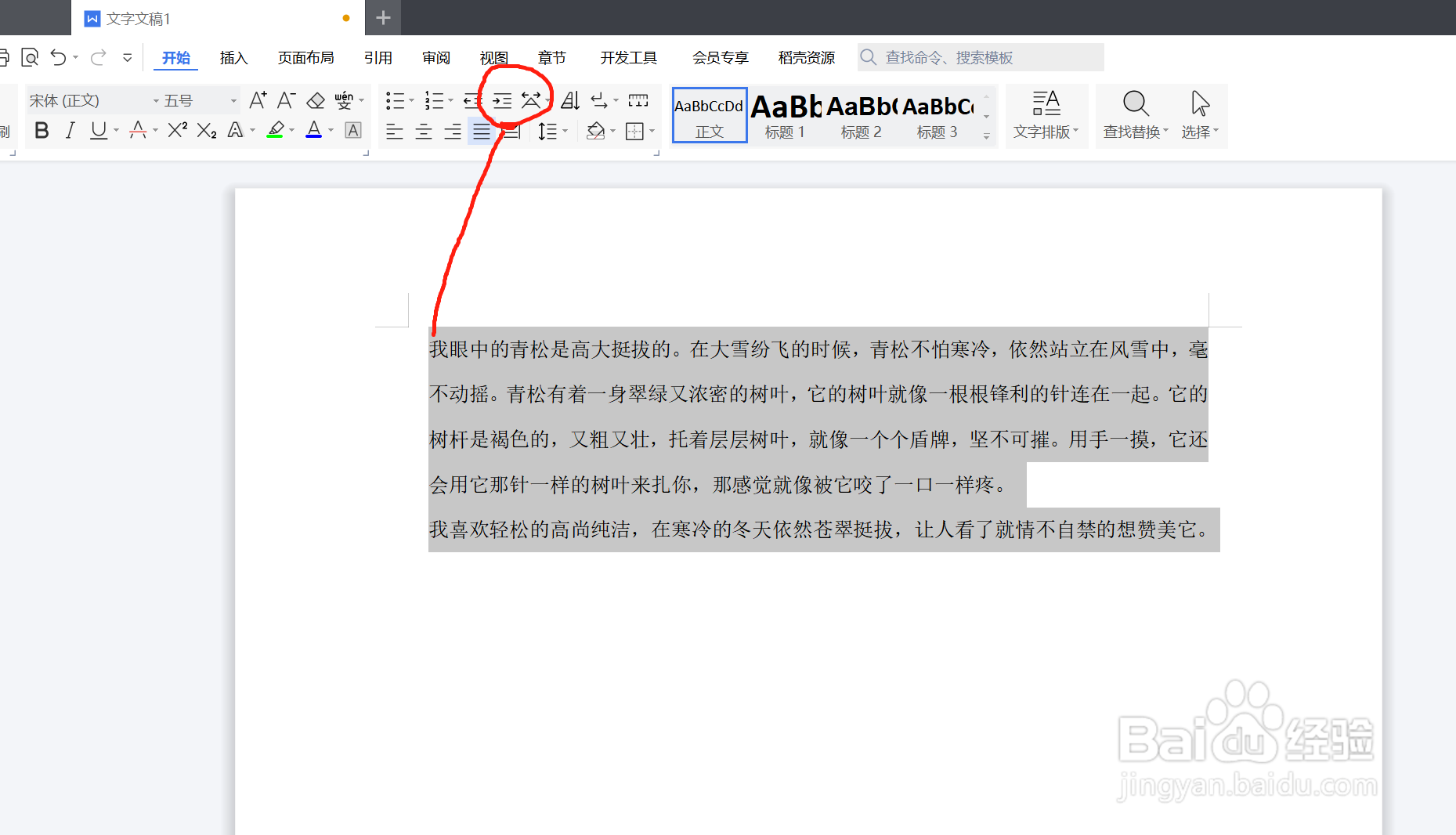
Task: Toggle italic formatting
Action: [x=70, y=131]
